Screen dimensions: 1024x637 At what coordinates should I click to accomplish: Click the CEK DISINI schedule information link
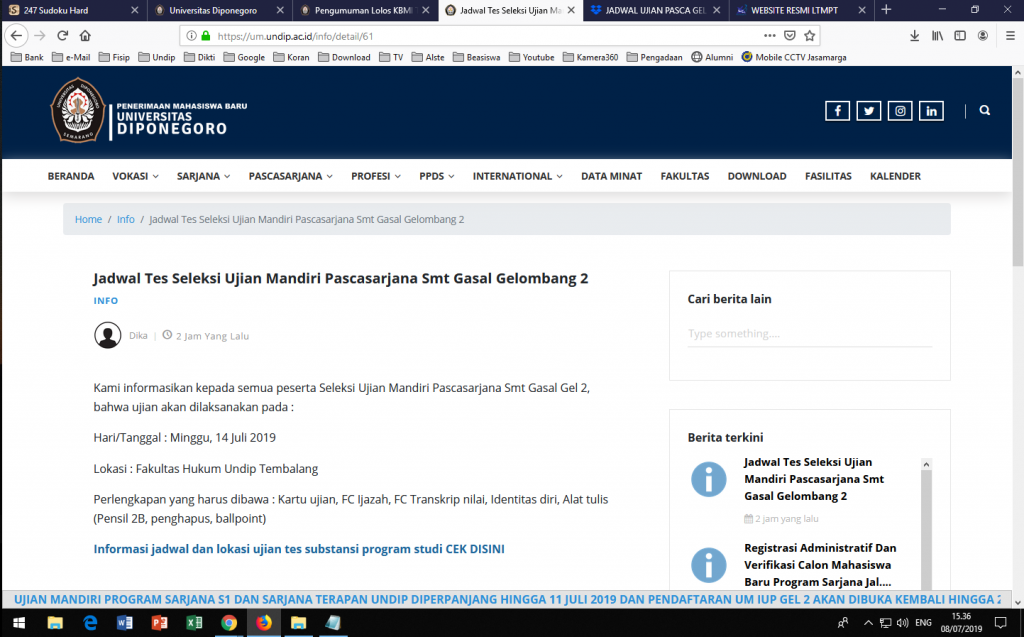(299, 549)
